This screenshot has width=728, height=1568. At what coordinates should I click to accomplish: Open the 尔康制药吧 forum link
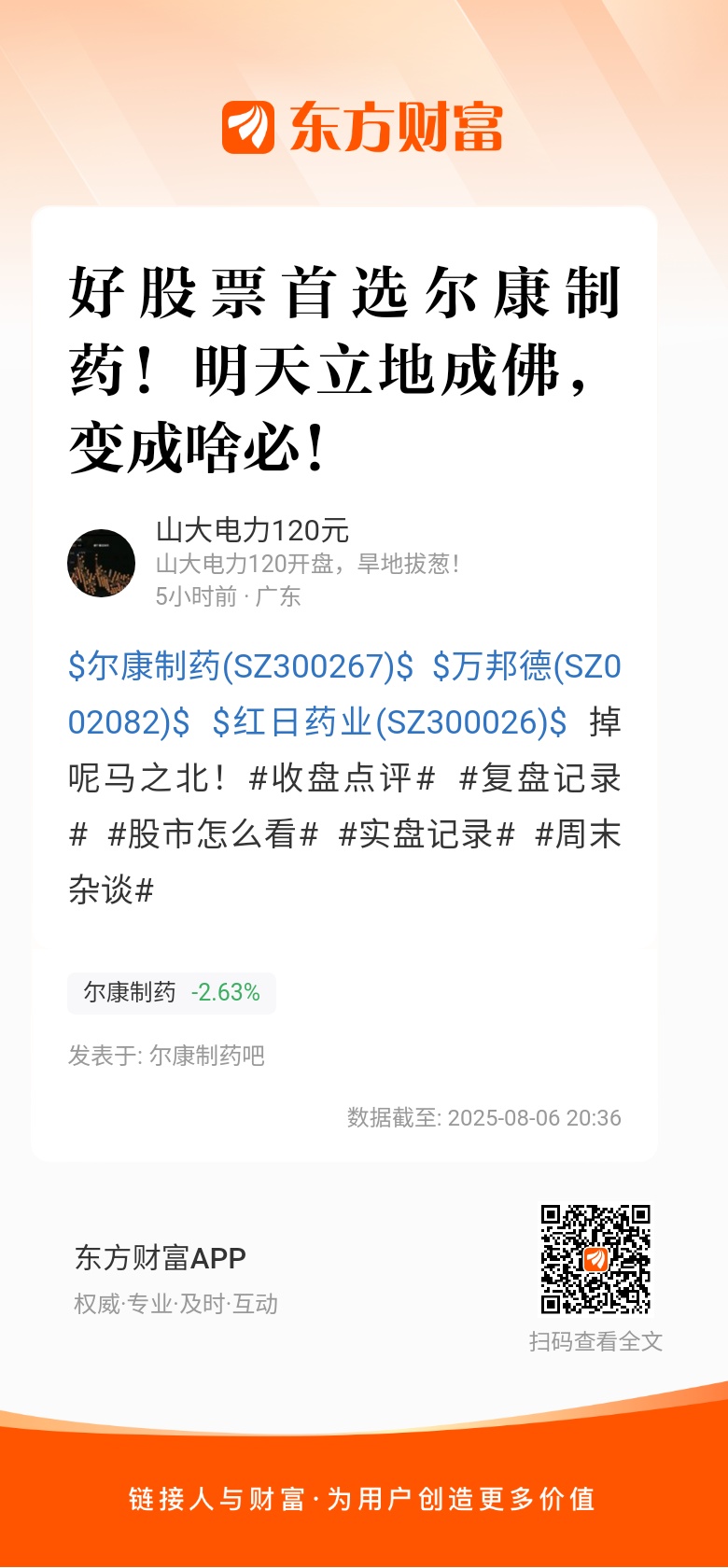pyautogui.click(x=207, y=1056)
